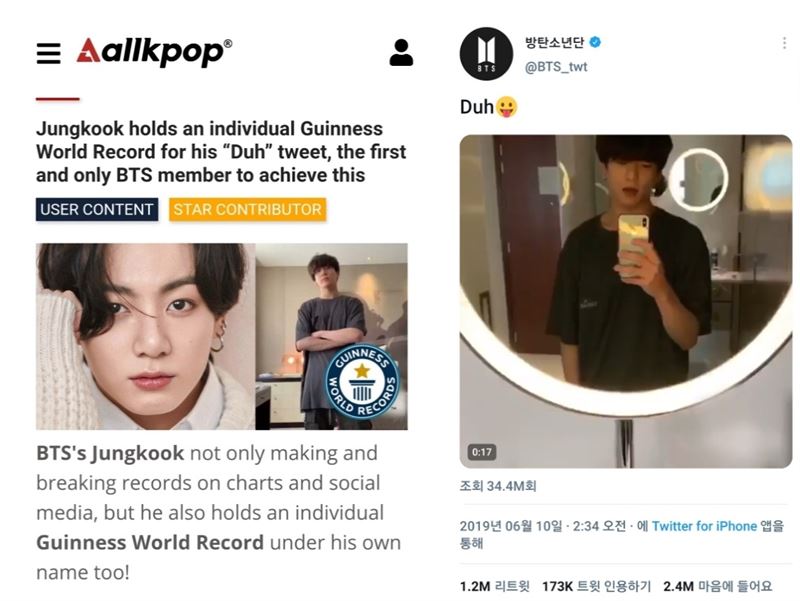Select the USER CONTENT tag
The height and width of the screenshot is (601, 800).
pos(97,210)
